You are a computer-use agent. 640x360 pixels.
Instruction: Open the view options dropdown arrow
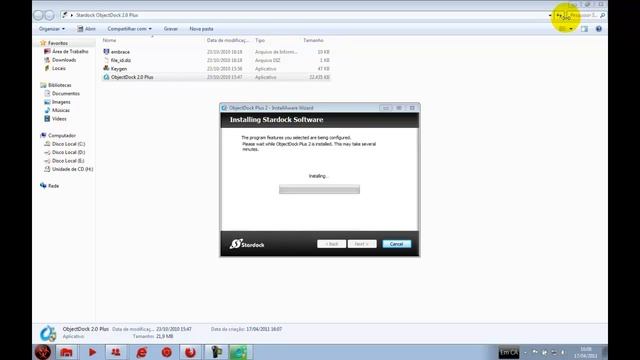pos(571,29)
